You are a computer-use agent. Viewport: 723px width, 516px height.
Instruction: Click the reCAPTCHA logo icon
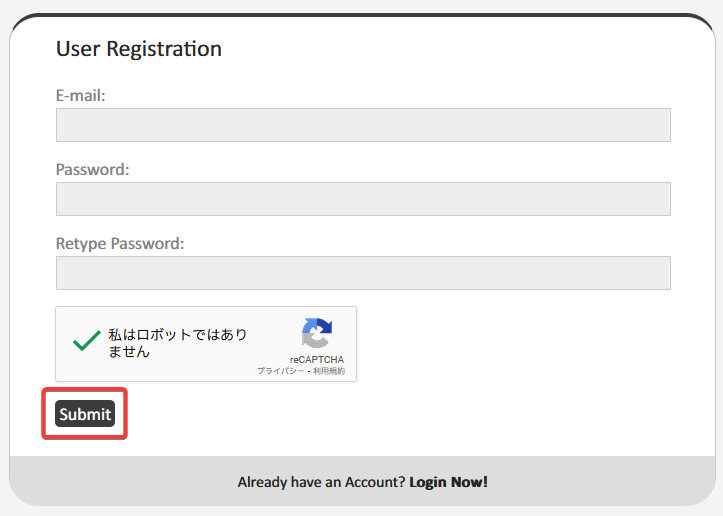[x=316, y=334]
